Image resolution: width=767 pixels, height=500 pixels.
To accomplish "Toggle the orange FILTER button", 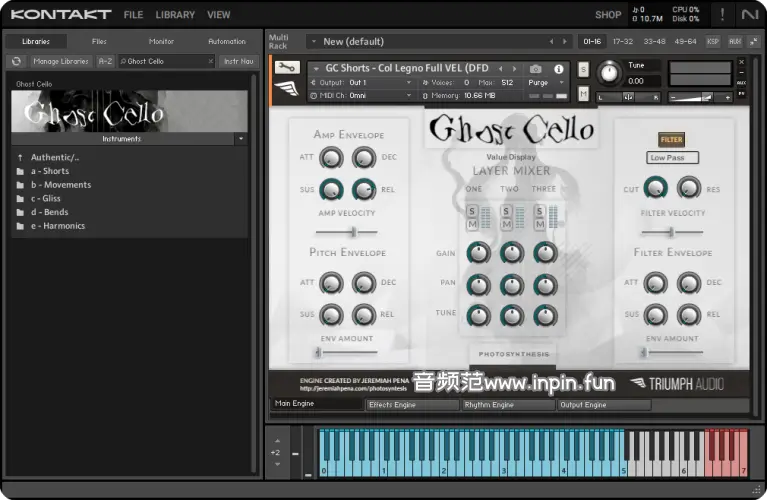I will point(671,139).
